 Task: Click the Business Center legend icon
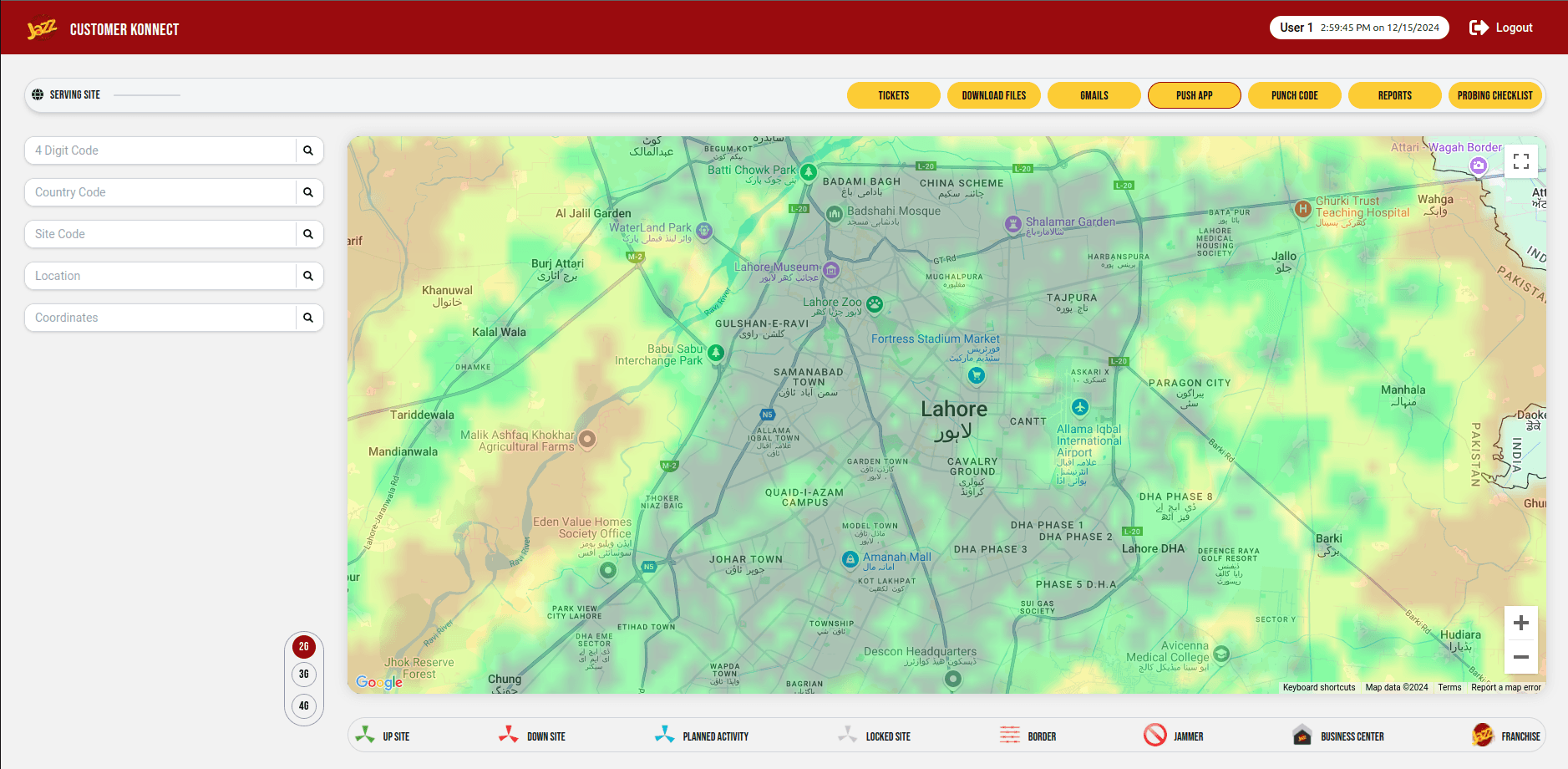coord(1302,735)
